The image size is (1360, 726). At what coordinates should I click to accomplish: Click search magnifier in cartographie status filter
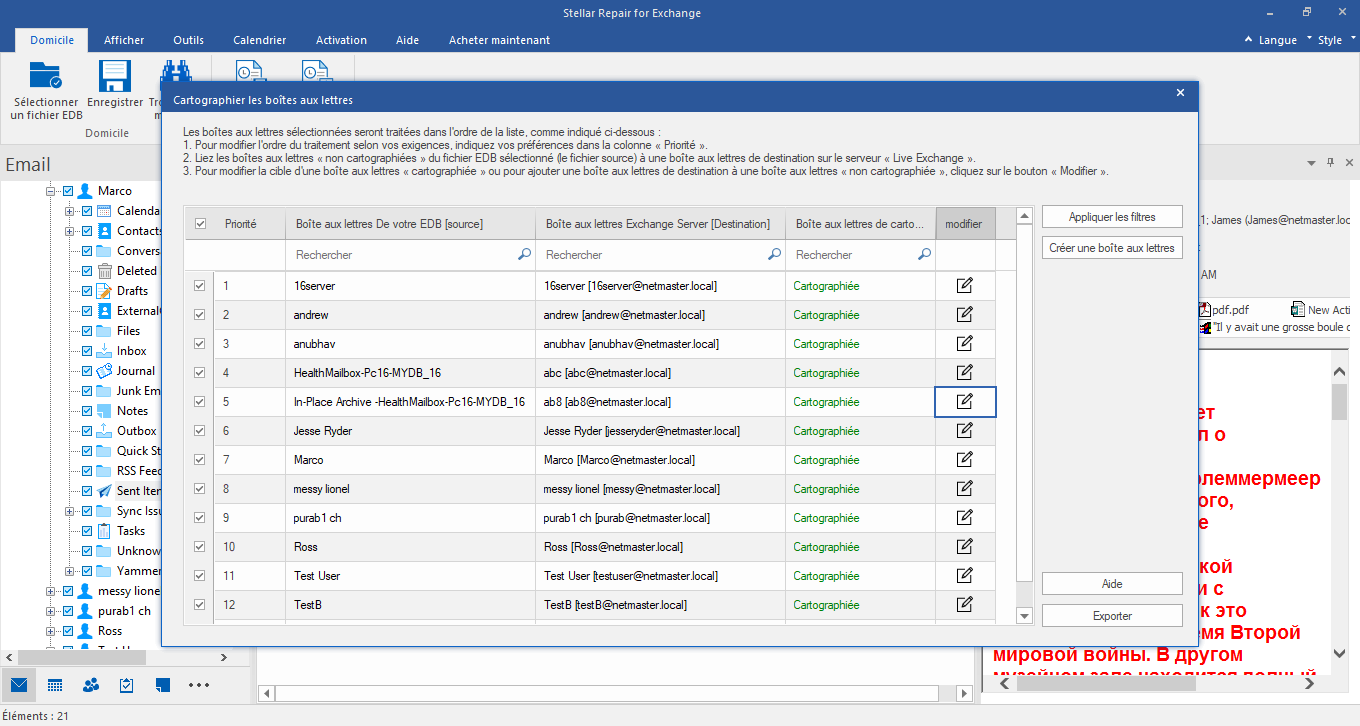click(x=924, y=255)
